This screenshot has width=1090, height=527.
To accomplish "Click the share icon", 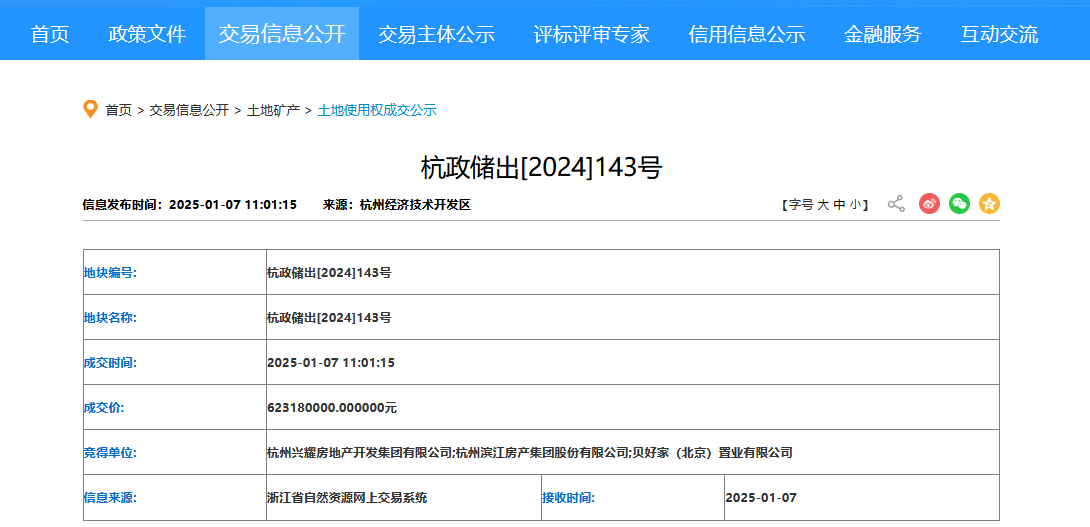I will (896, 204).
